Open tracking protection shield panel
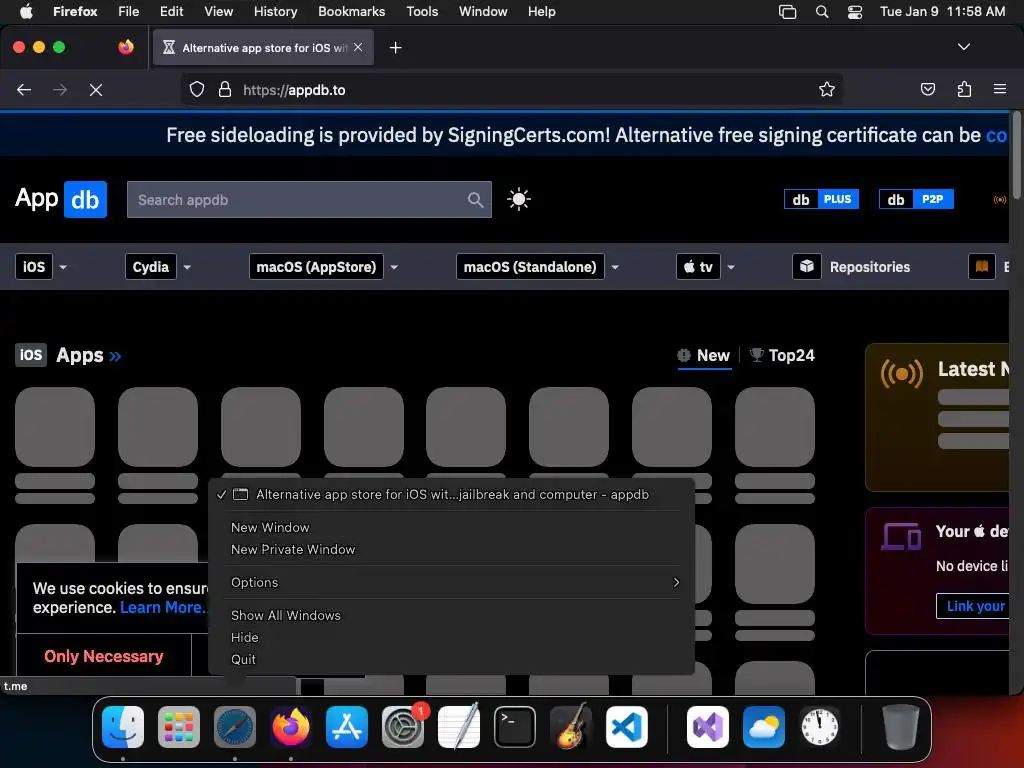1024x768 pixels. click(x=197, y=89)
